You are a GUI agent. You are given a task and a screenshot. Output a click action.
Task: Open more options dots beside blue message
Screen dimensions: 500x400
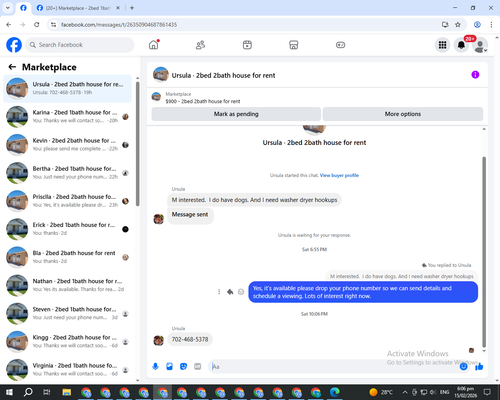tap(219, 292)
